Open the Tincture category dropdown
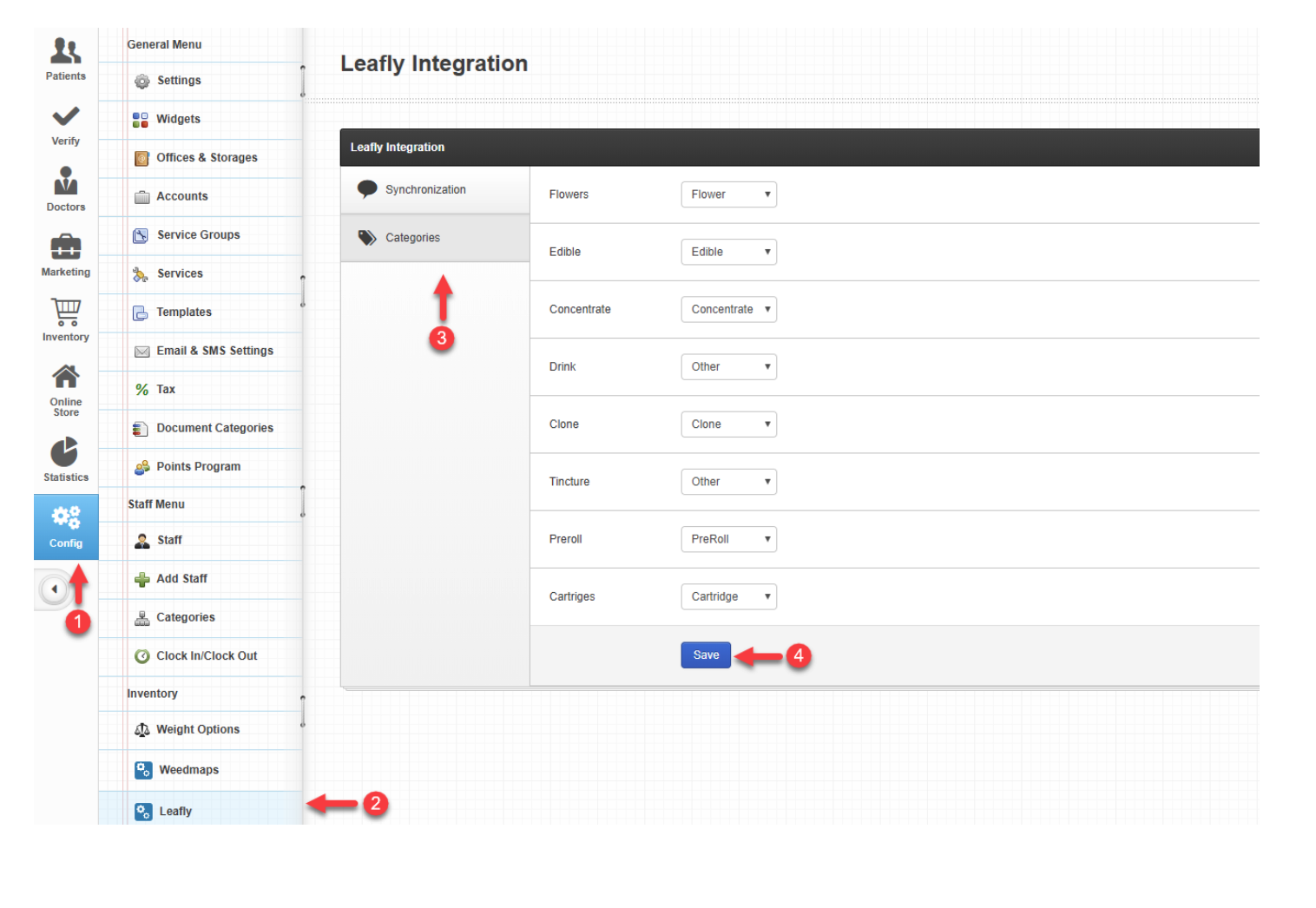 (728, 481)
